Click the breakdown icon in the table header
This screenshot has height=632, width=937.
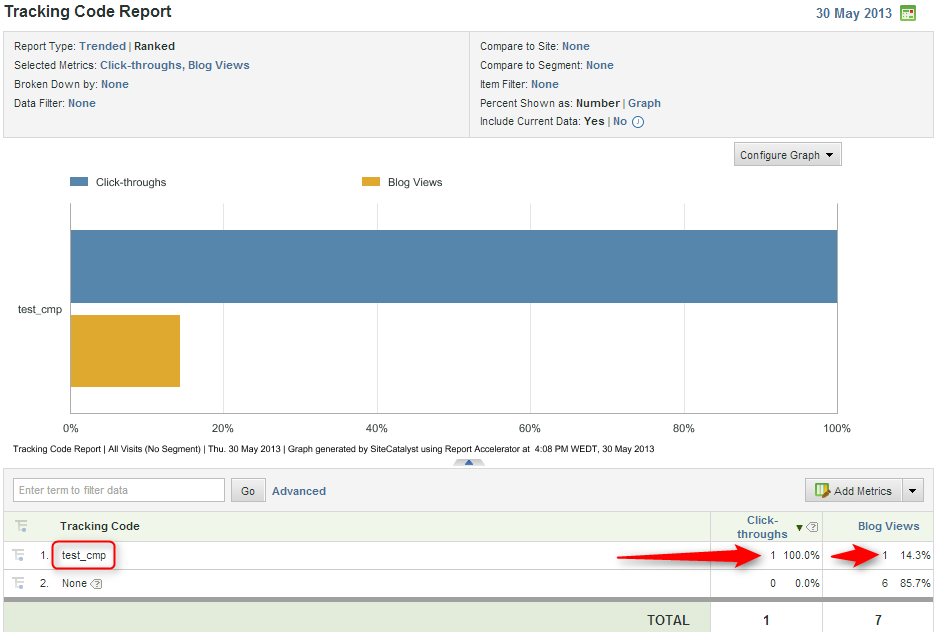pyautogui.click(x=21, y=526)
